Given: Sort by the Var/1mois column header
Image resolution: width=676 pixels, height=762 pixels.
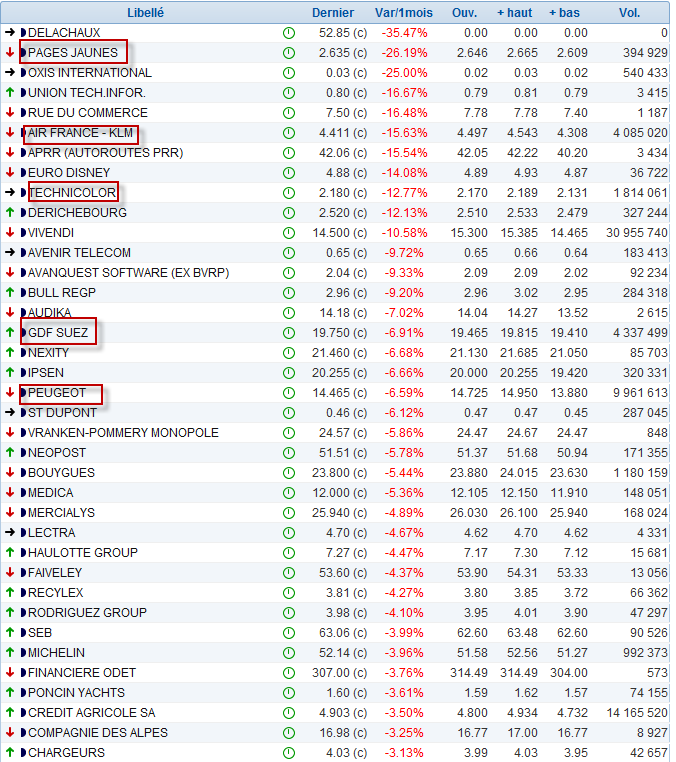Looking at the screenshot, I should [x=404, y=13].
